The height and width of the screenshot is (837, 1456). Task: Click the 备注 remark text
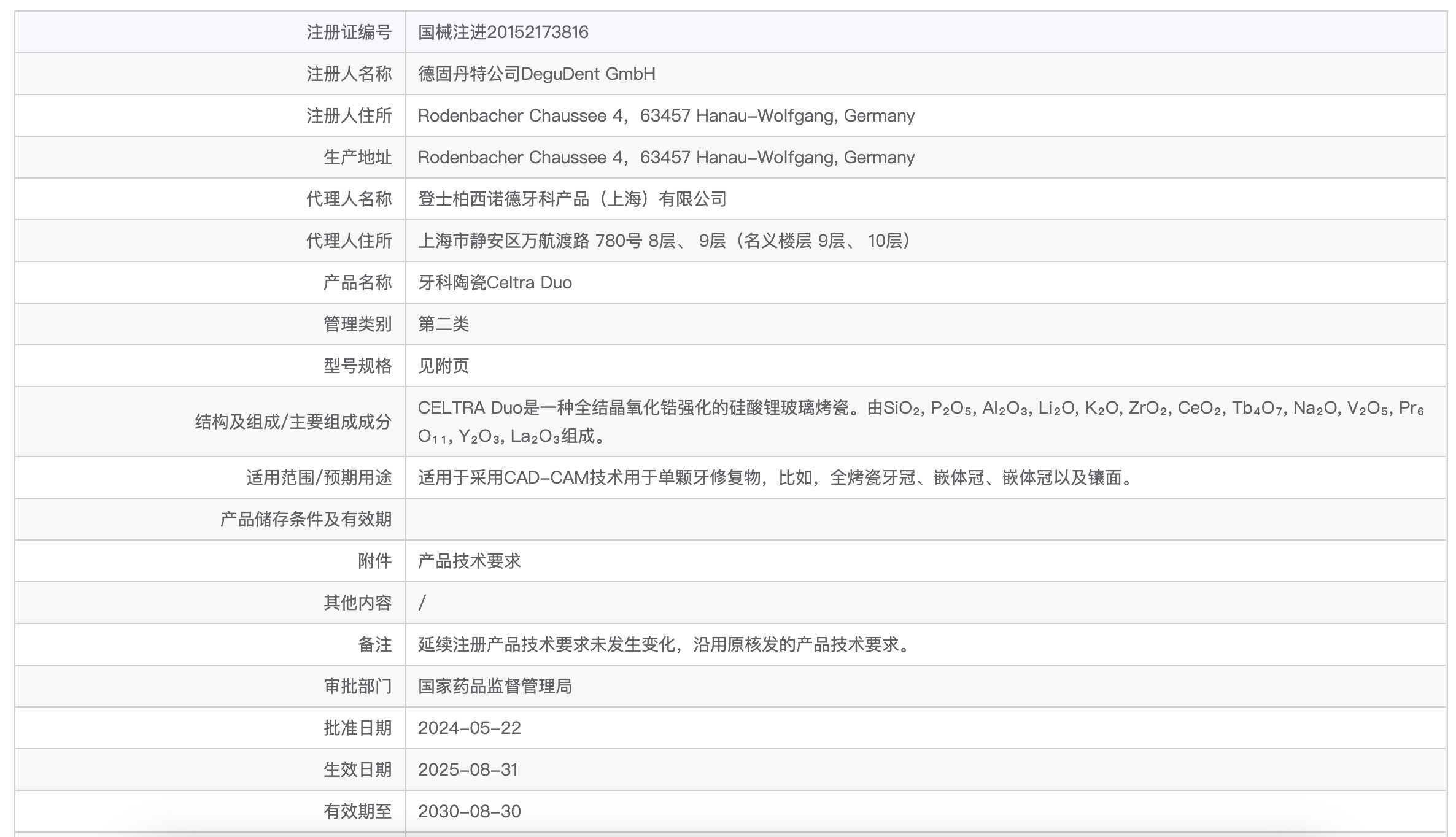click(665, 644)
